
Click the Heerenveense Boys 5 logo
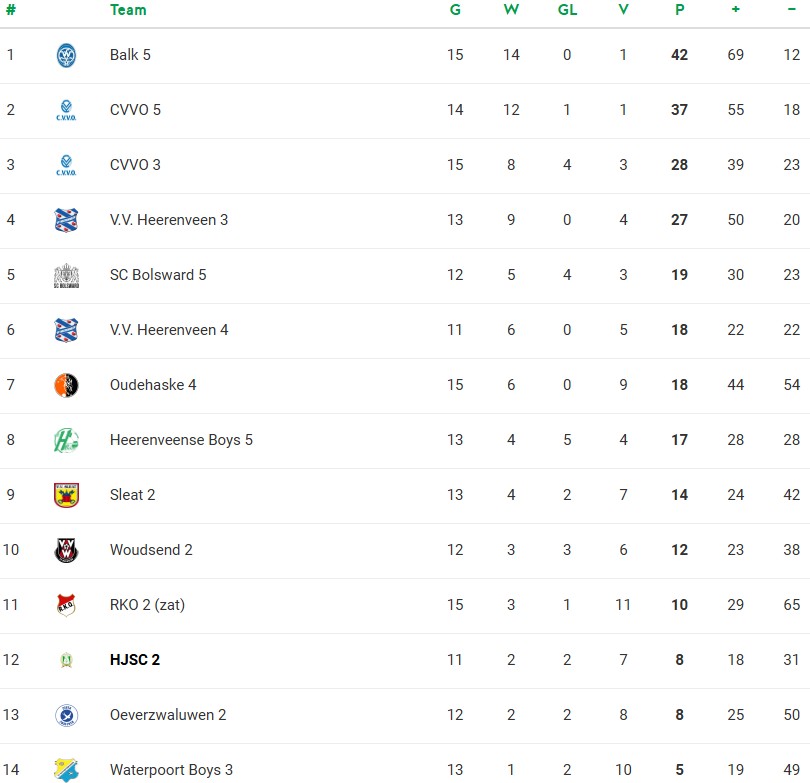[x=66, y=440]
